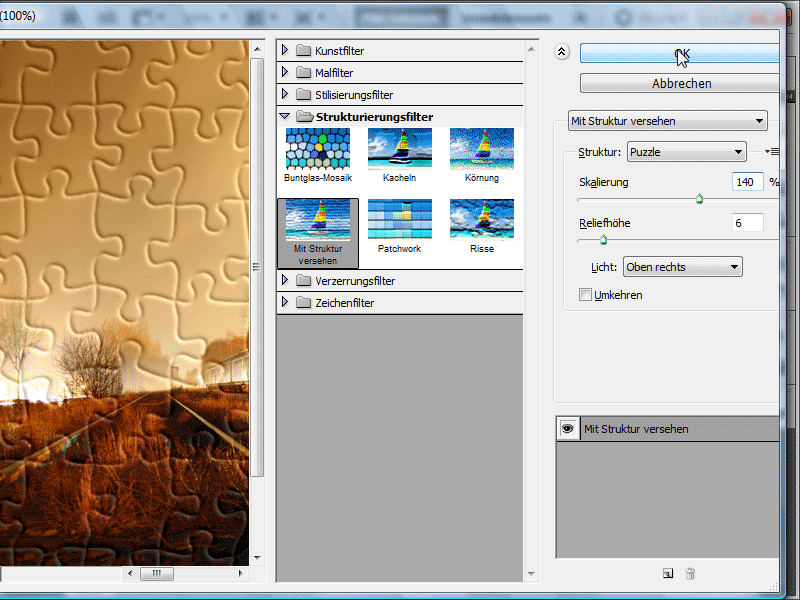
Task: Click the preview horizontal scrollbar thumb
Action: 157,573
